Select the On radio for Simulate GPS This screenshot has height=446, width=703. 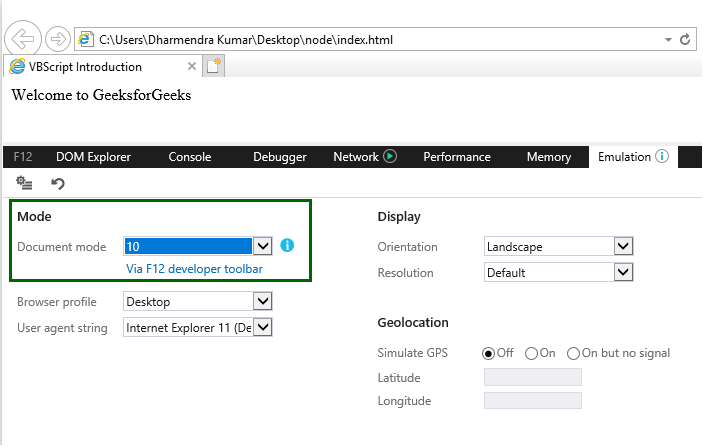click(x=531, y=353)
